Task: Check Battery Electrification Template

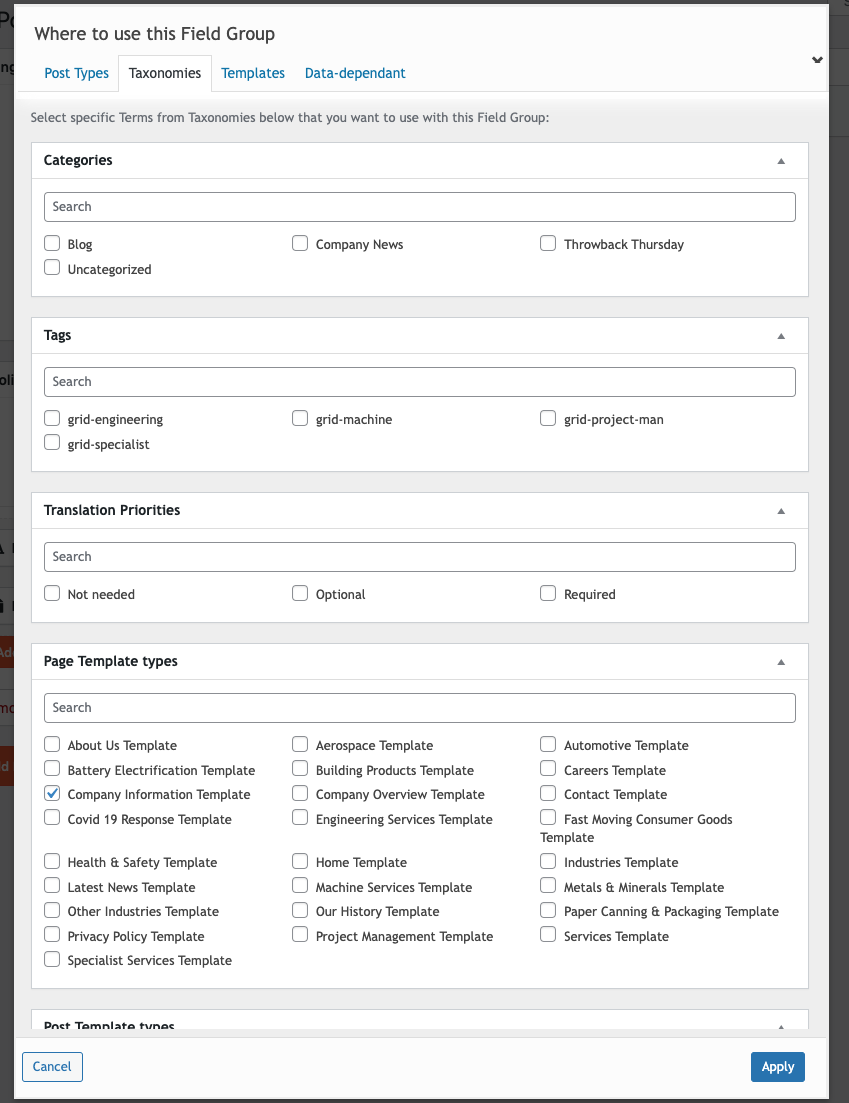Action: (52, 768)
